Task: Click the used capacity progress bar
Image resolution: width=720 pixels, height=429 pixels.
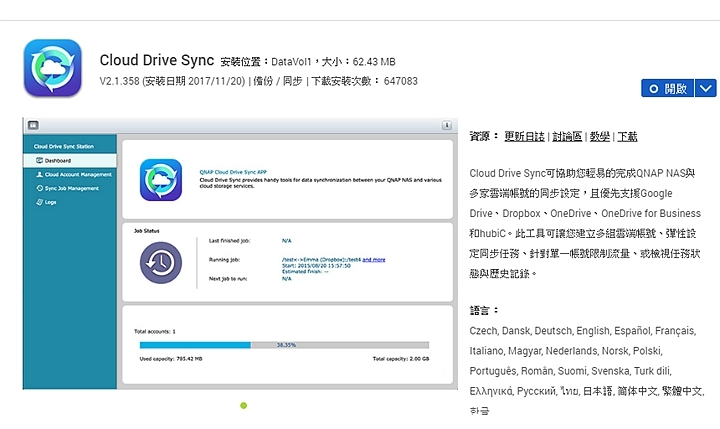Action: coord(284,345)
